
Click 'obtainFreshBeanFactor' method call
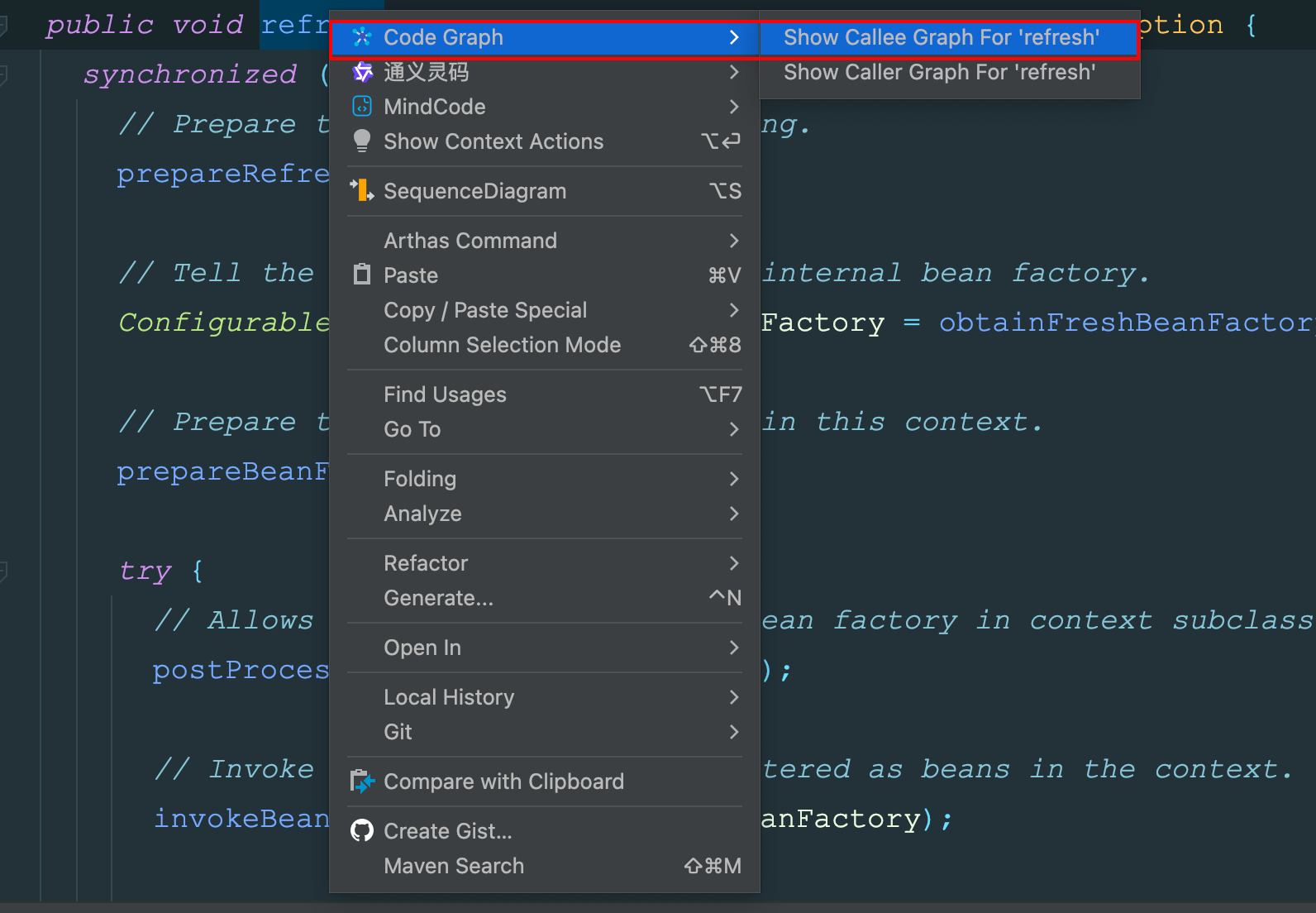pos(1127,322)
